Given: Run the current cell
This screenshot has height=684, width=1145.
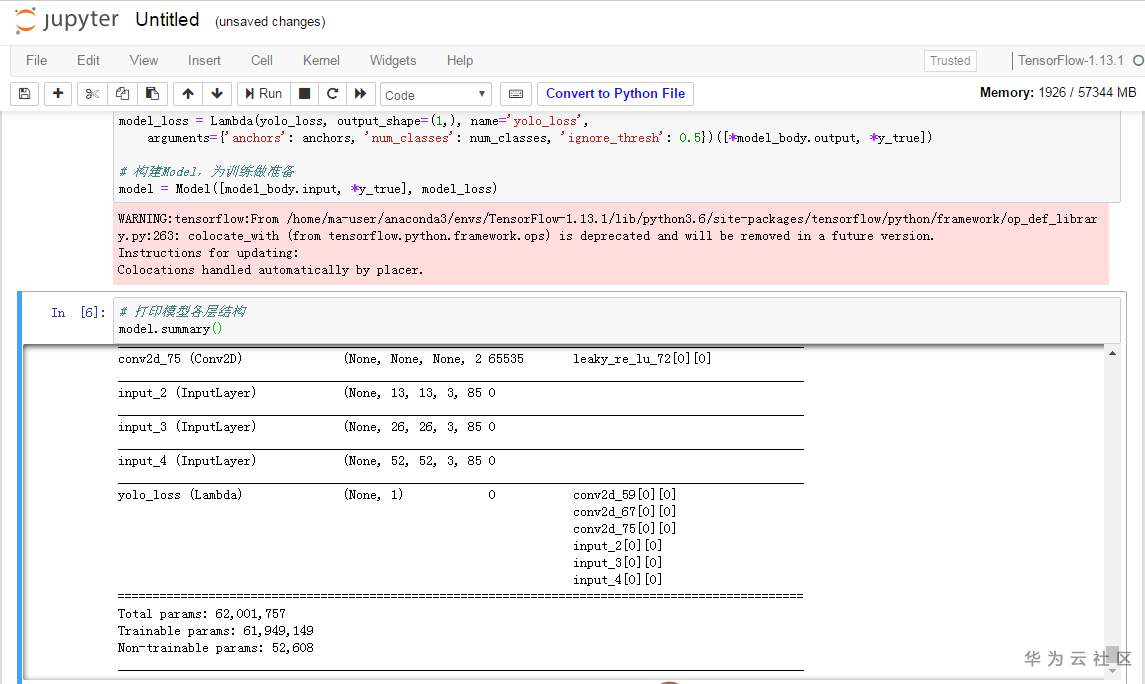Looking at the screenshot, I should [264, 93].
